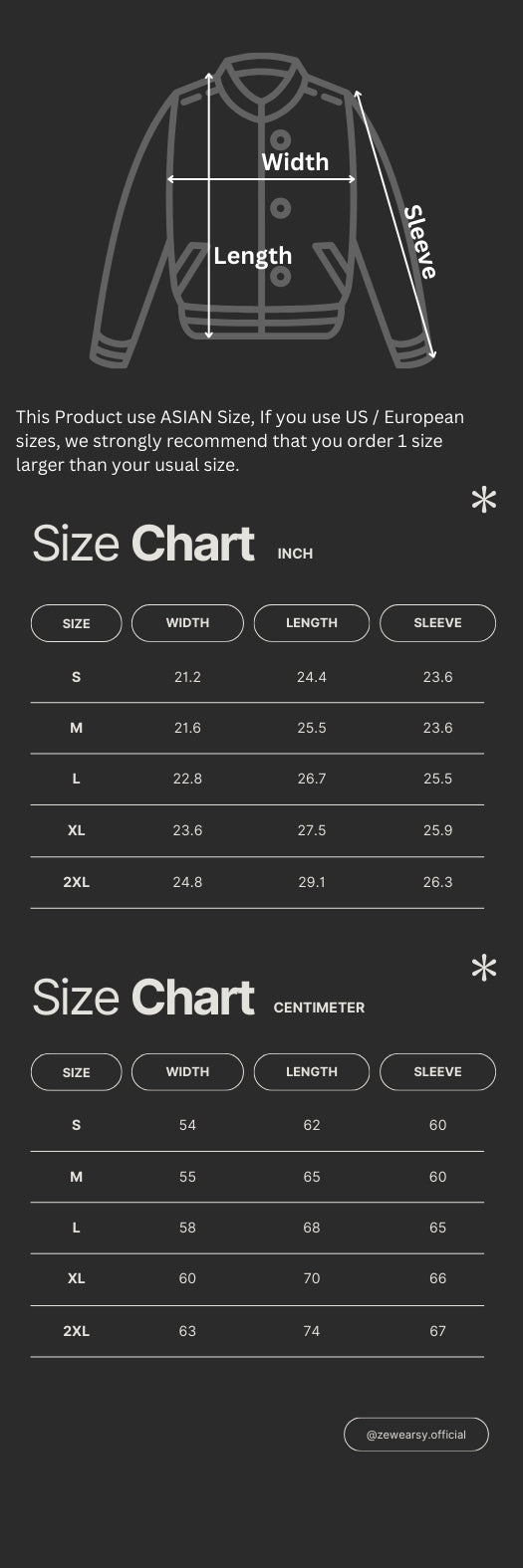Click the Length arrow label on jacket

point(253,256)
